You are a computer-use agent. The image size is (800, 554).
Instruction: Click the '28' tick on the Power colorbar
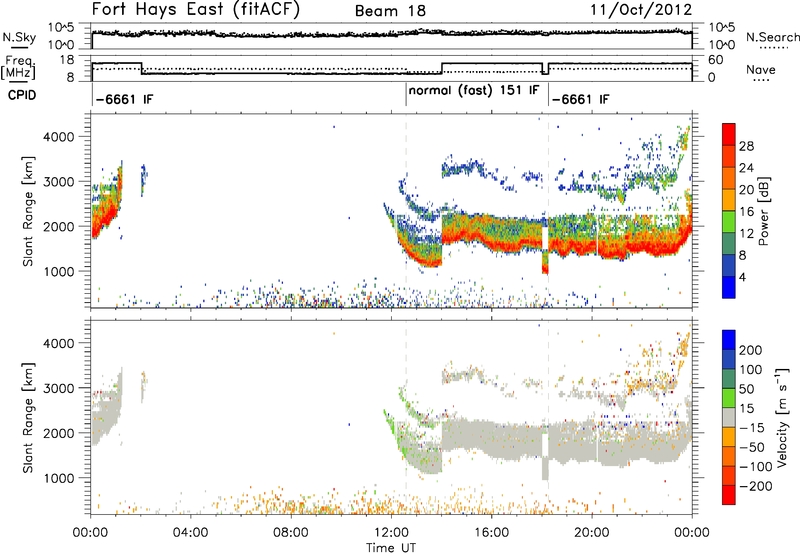[746, 146]
